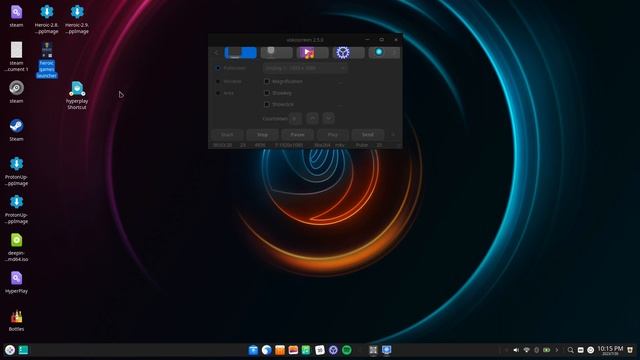Click the Pause recording button
This screenshot has height=360, width=640.
[298, 135]
